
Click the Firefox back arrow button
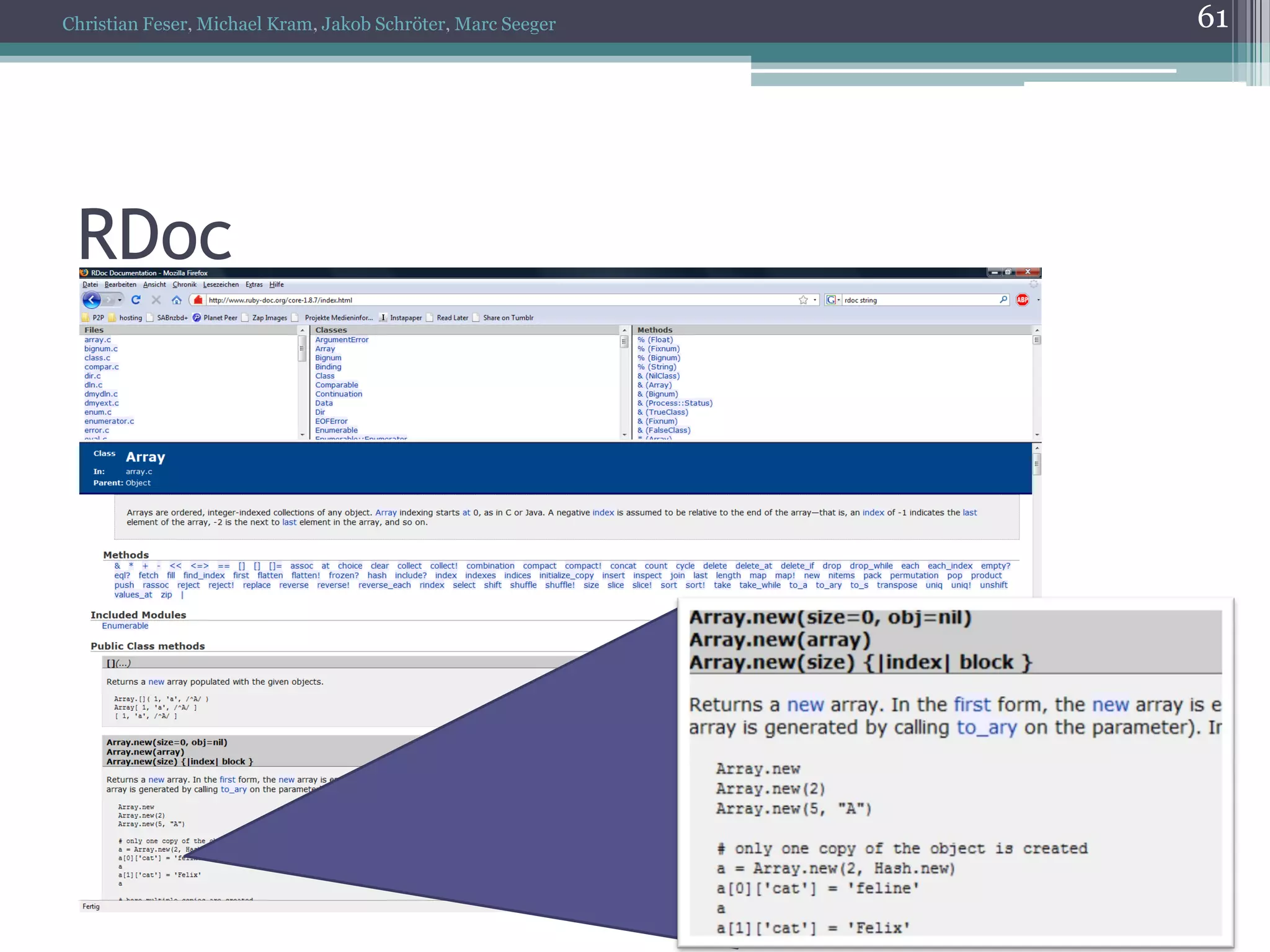coord(92,300)
